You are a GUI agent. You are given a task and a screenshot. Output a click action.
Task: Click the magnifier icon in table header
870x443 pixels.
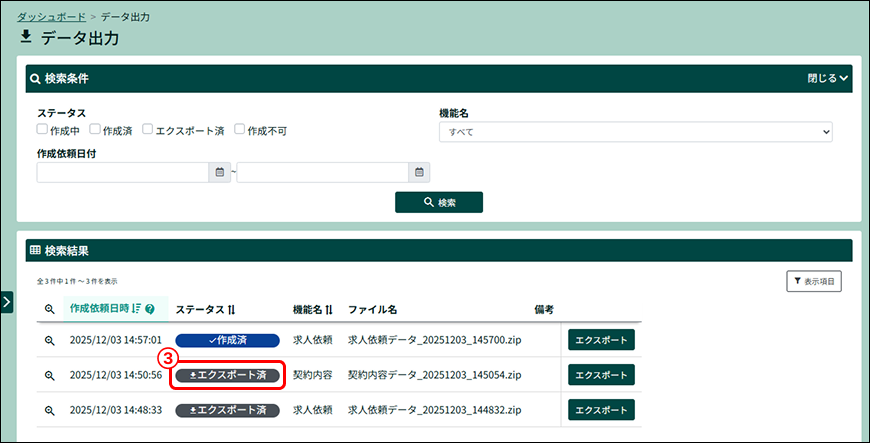pyautogui.click(x=50, y=310)
